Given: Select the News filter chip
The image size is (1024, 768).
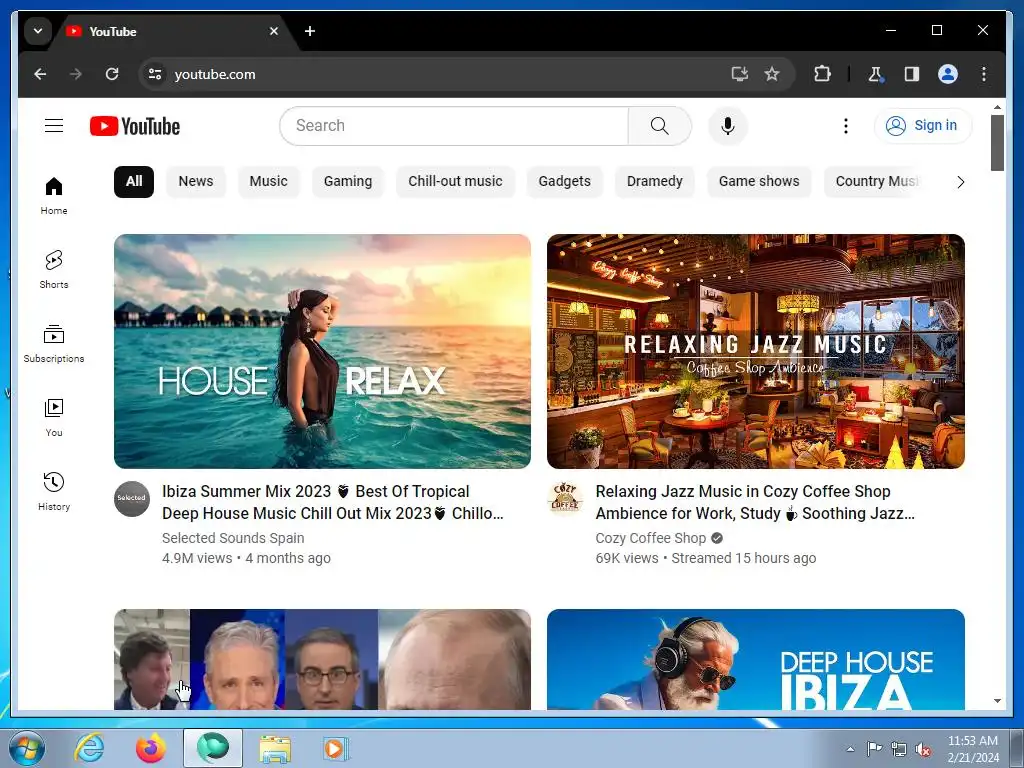Looking at the screenshot, I should (x=196, y=182).
